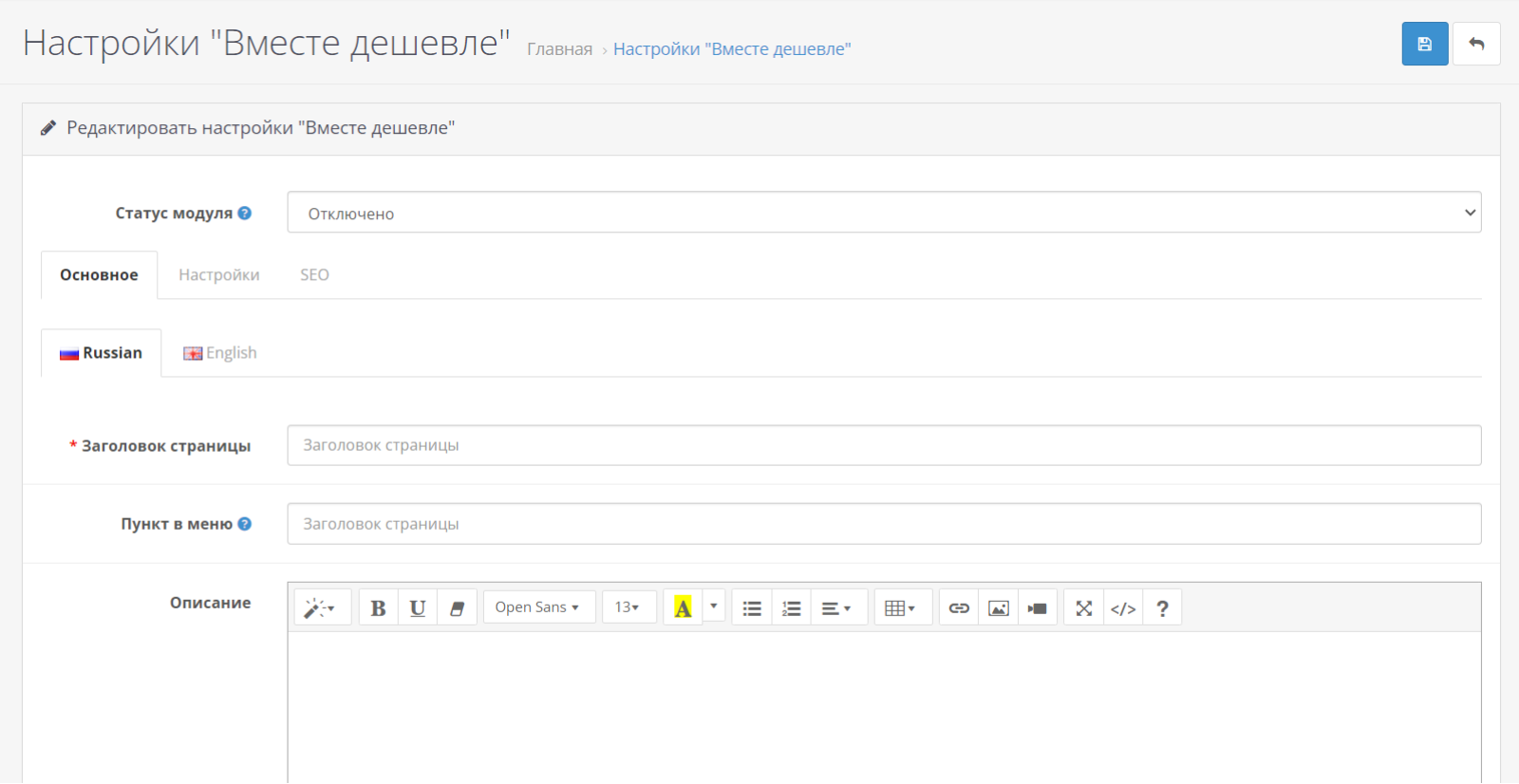Open the Настройки "Вместе дешевле" breadcrumb link
Screen dimensions: 1519x784
click(x=732, y=49)
